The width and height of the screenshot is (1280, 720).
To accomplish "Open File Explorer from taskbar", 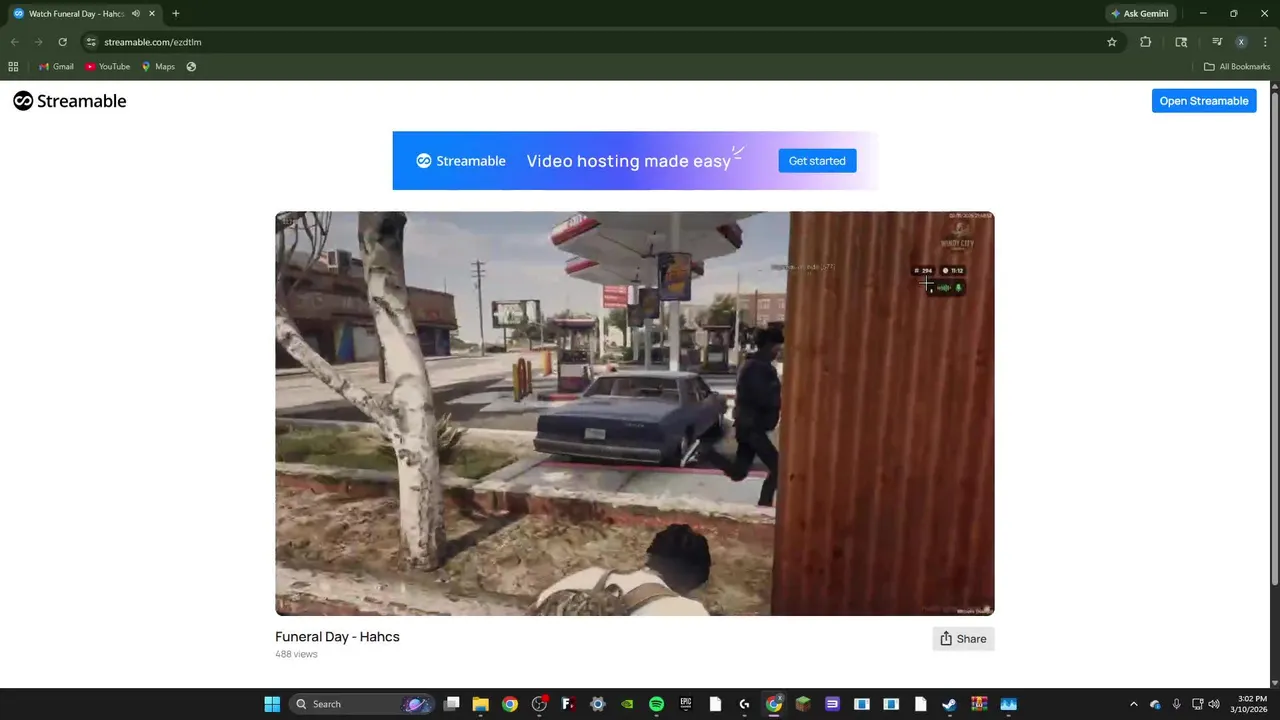I will (x=480, y=704).
